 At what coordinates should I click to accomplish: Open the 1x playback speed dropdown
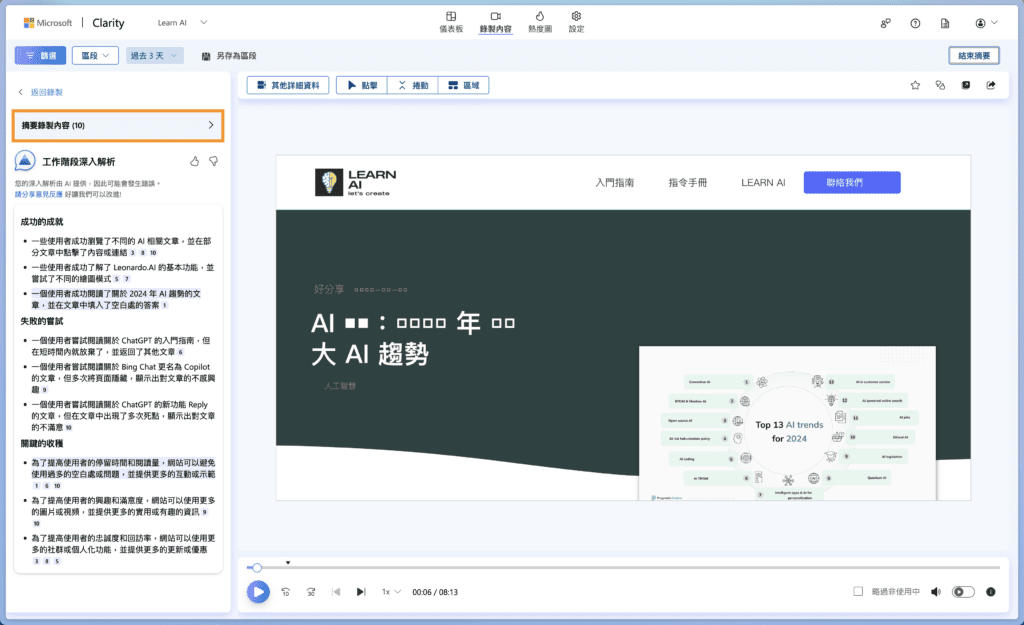point(390,592)
